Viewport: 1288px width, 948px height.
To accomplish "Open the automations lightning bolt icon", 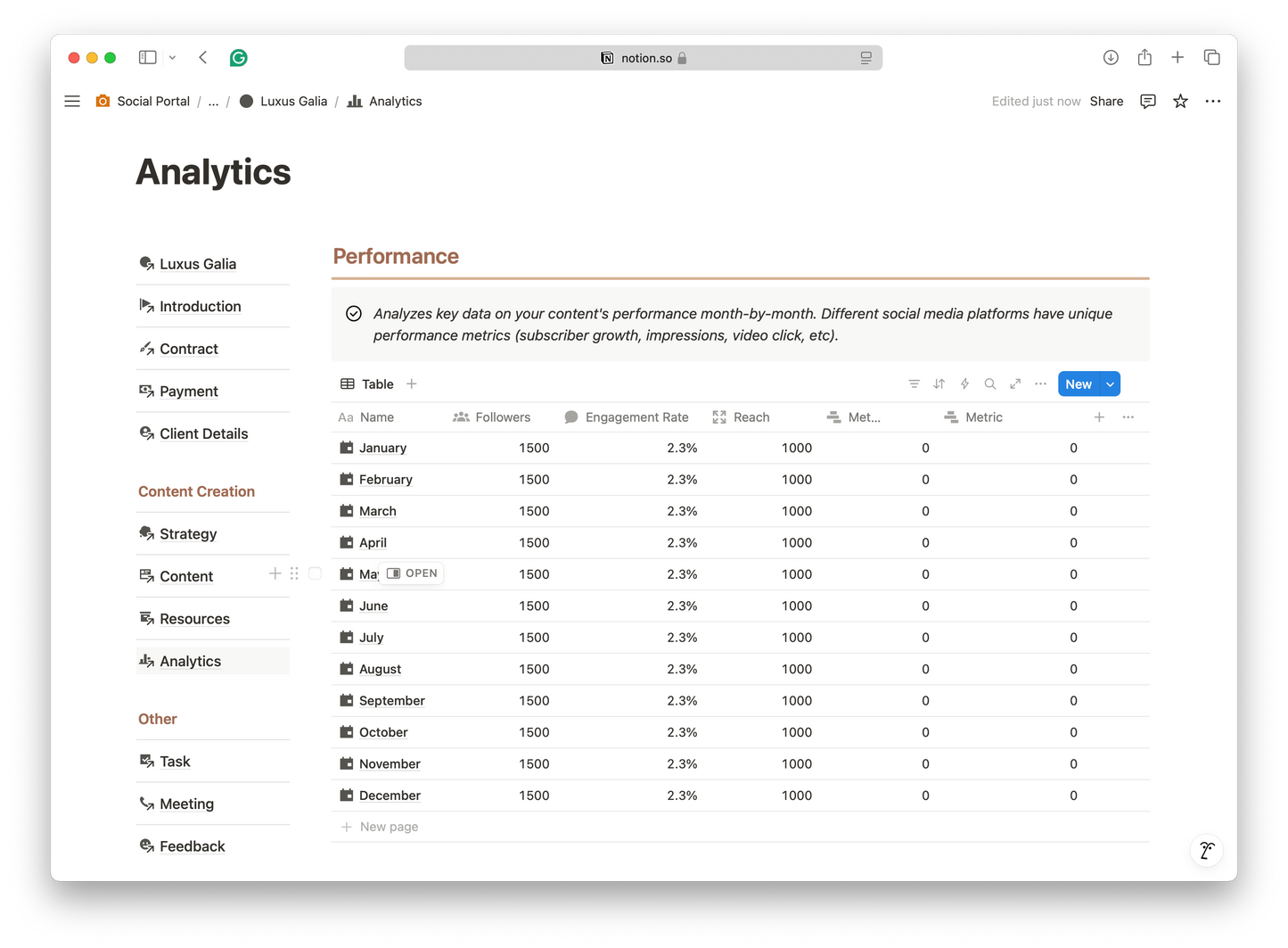I will tap(964, 384).
